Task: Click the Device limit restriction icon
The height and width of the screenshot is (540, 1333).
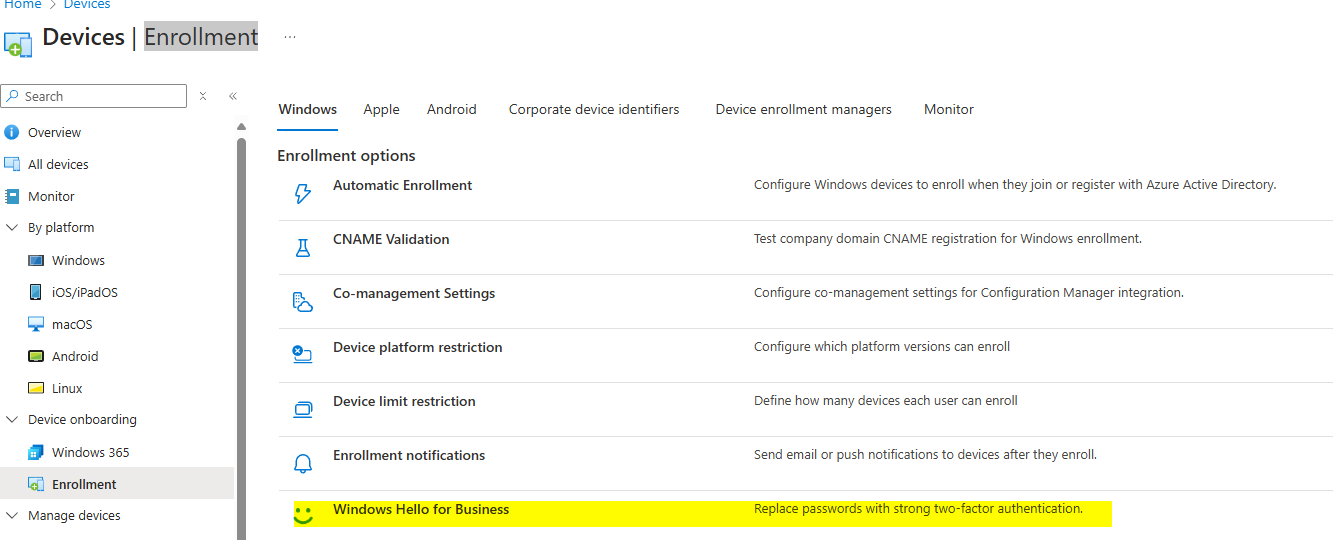Action: [302, 408]
